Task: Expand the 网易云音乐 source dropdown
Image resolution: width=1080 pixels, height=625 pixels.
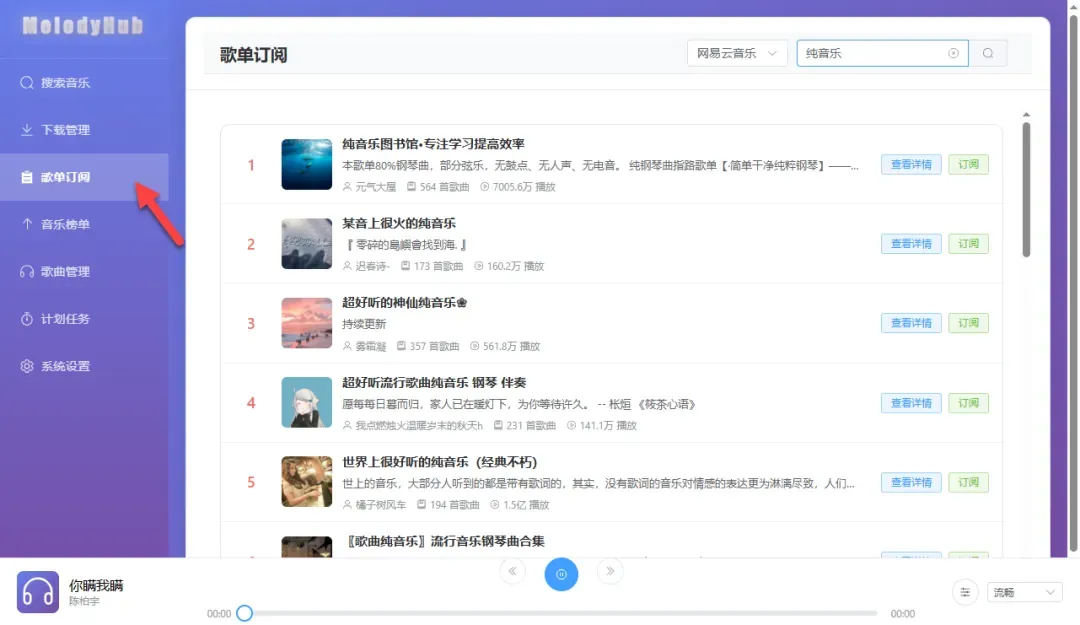Action: [737, 54]
